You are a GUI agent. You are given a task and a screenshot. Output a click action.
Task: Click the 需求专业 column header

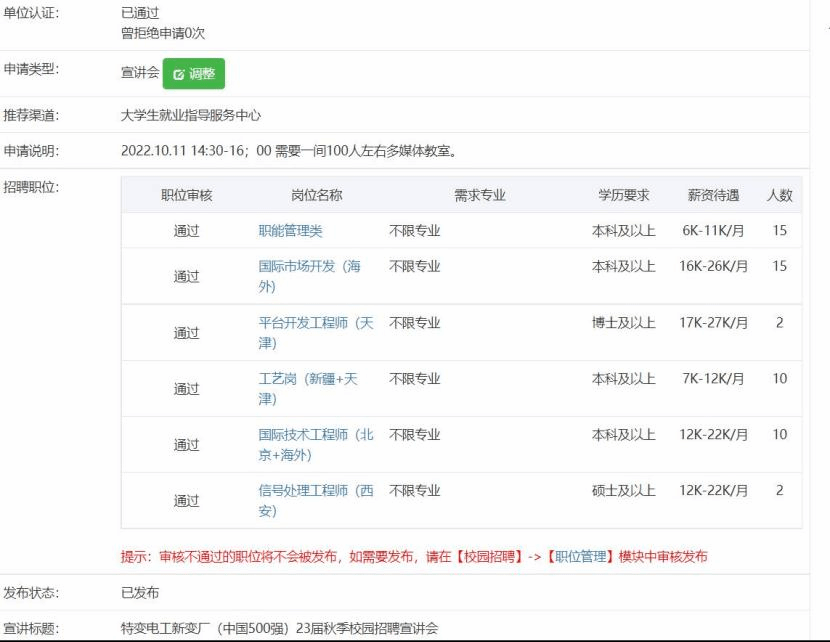tap(480, 195)
